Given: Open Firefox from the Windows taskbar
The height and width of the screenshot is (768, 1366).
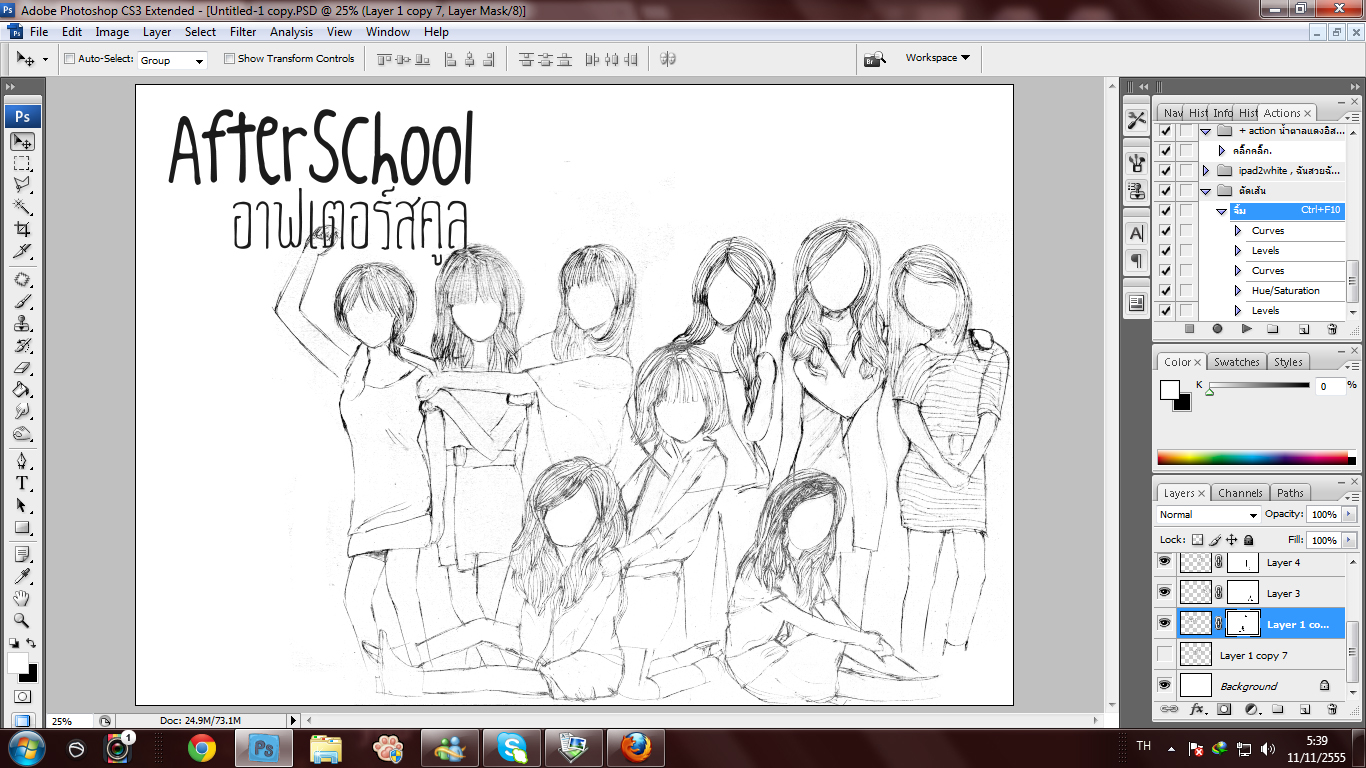Looking at the screenshot, I should (635, 748).
